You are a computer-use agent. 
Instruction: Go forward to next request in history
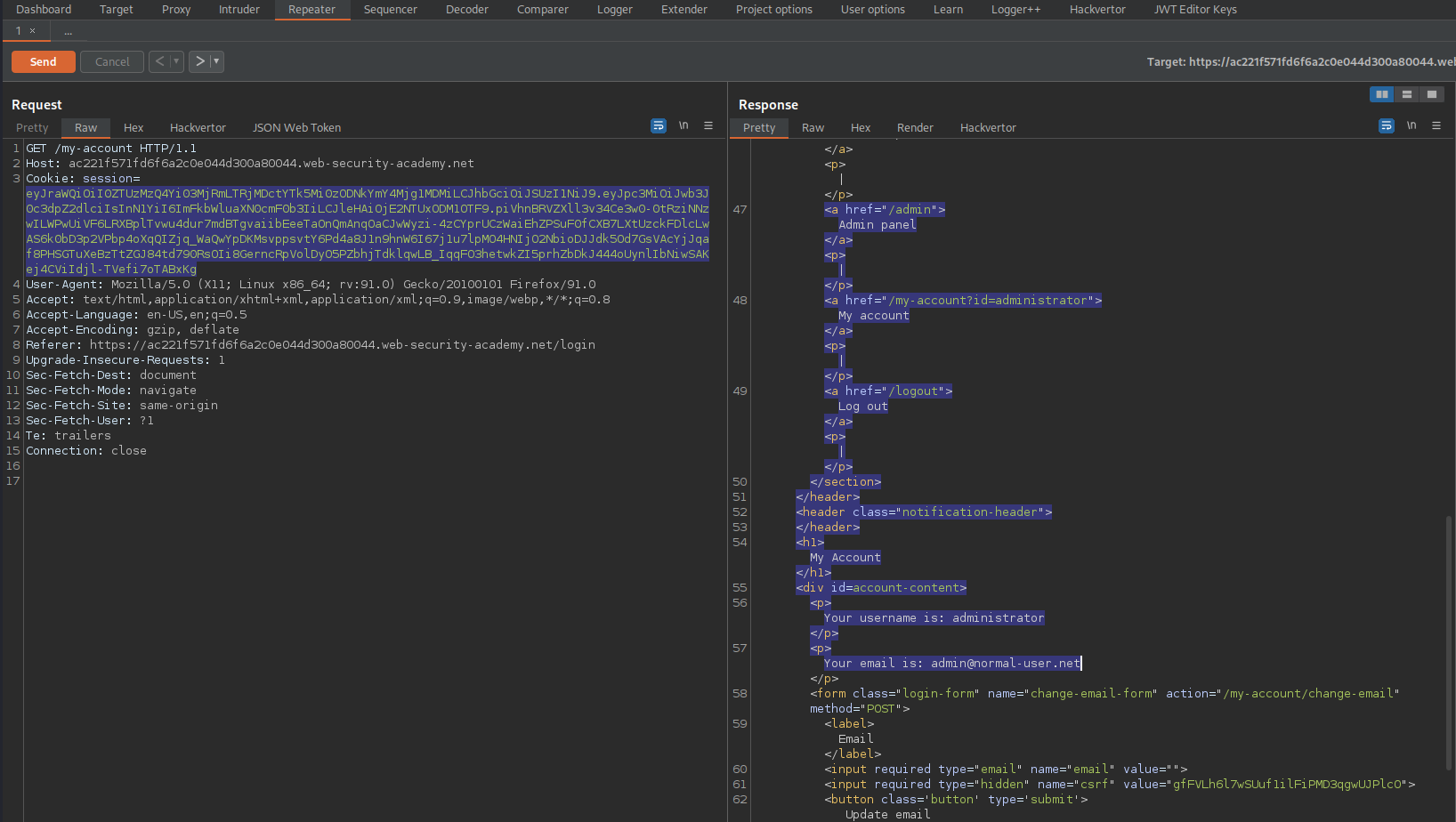pos(200,61)
